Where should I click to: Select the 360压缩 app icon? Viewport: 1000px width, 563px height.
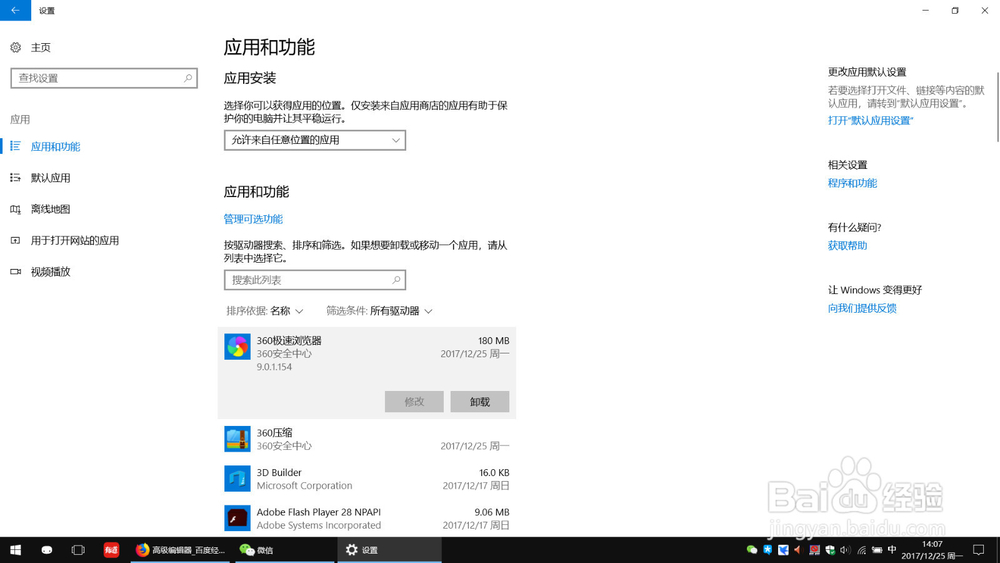[237, 439]
